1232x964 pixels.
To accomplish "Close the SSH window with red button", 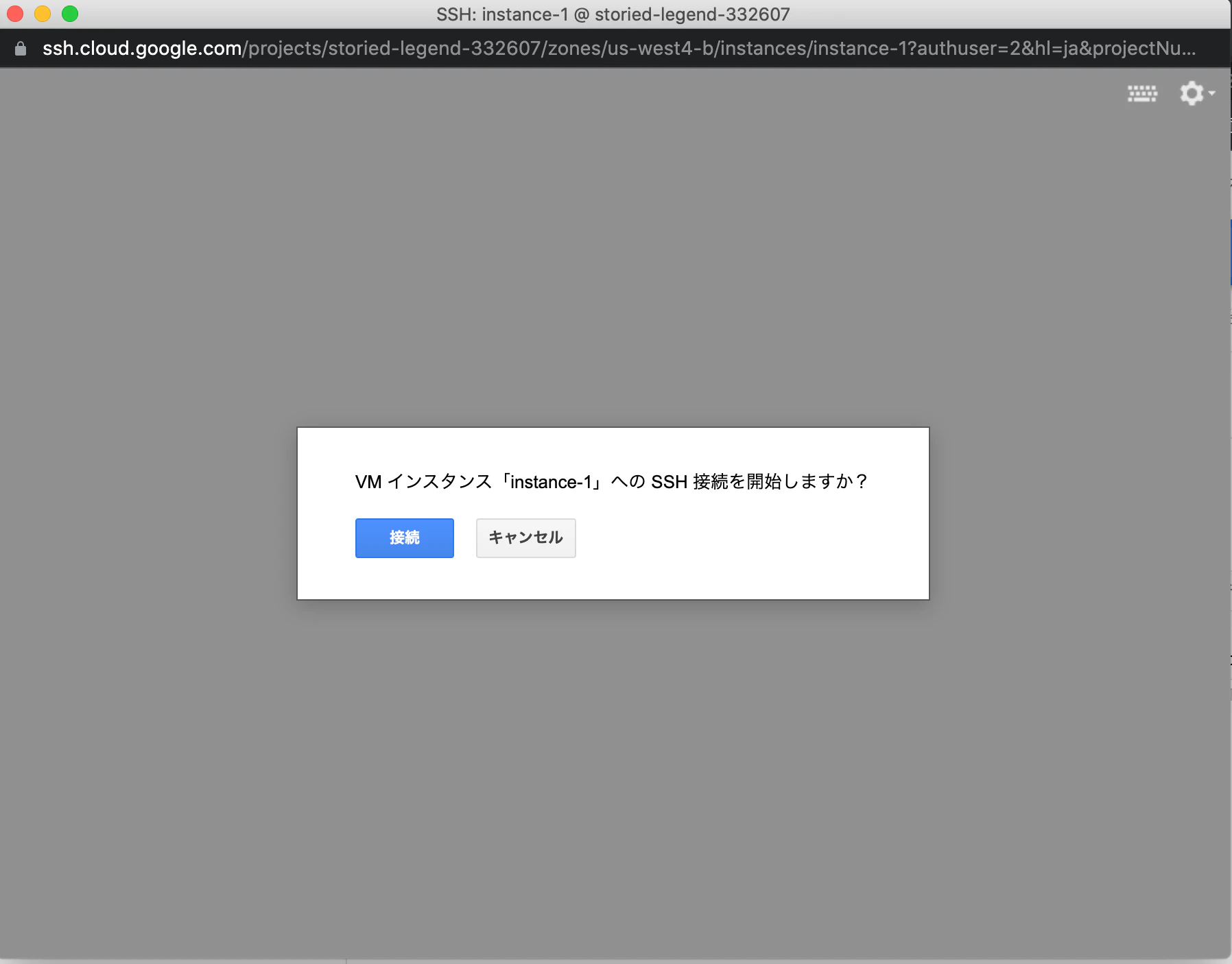I will pos(15,14).
